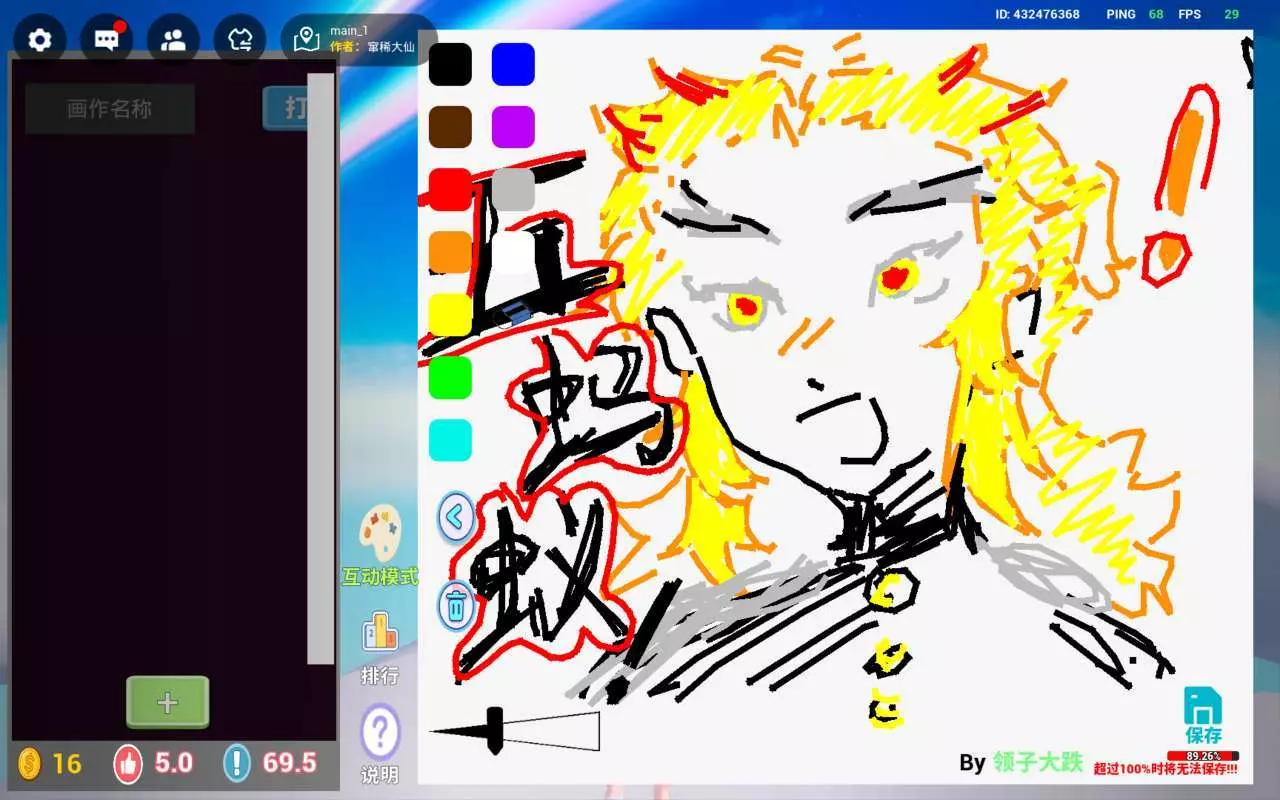Click the blue 打 button
The width and height of the screenshot is (1280, 800).
(x=285, y=108)
